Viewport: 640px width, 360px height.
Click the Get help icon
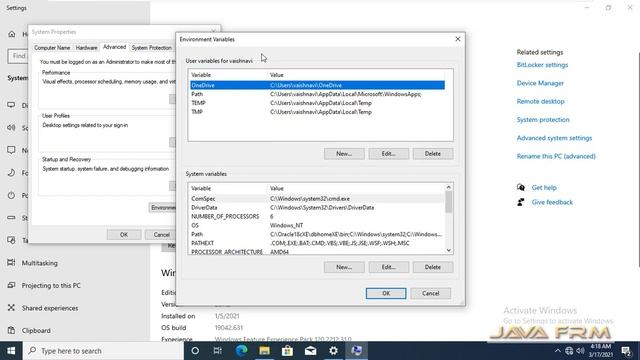(521, 187)
